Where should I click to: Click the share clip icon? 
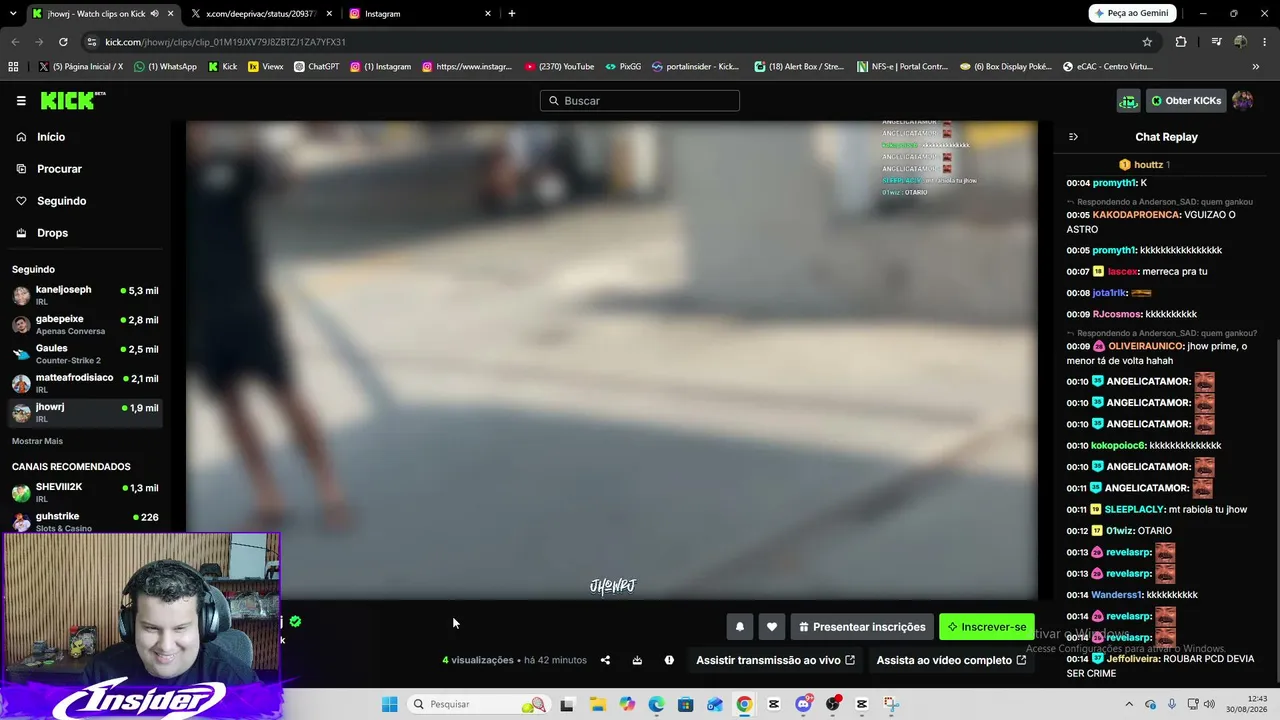point(605,660)
